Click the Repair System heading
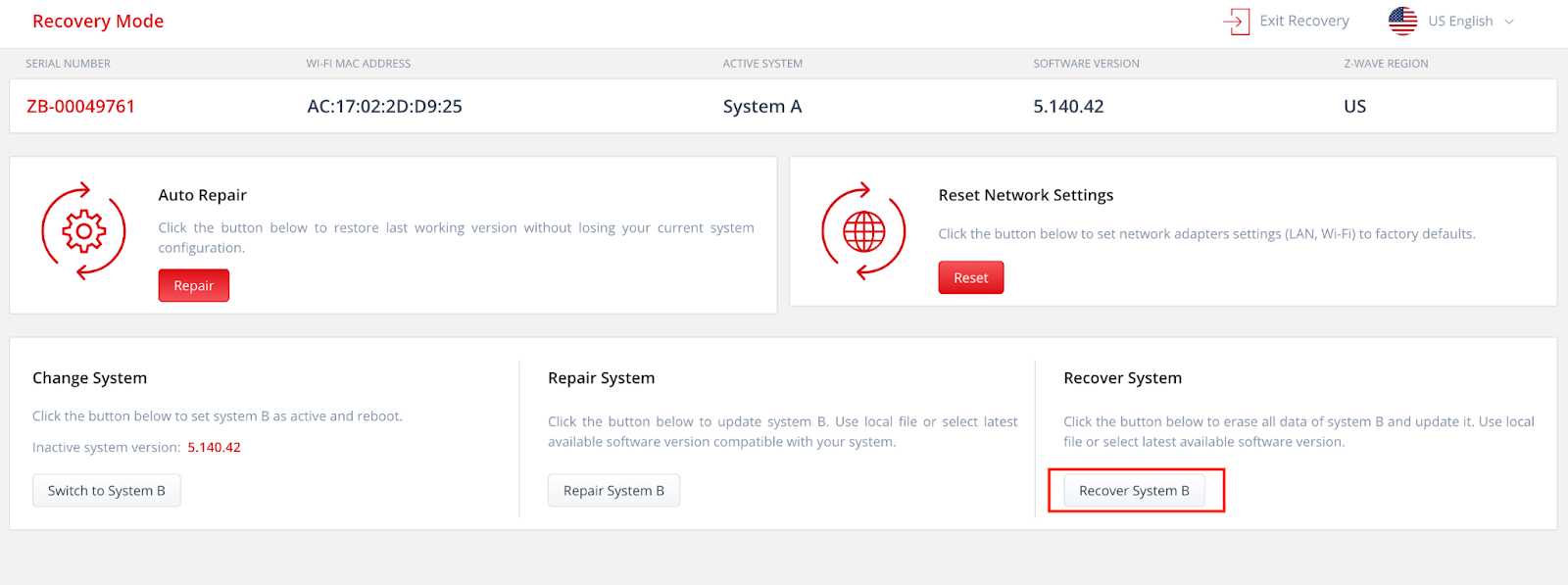Viewport: 1568px width, 585px height. 601,377
